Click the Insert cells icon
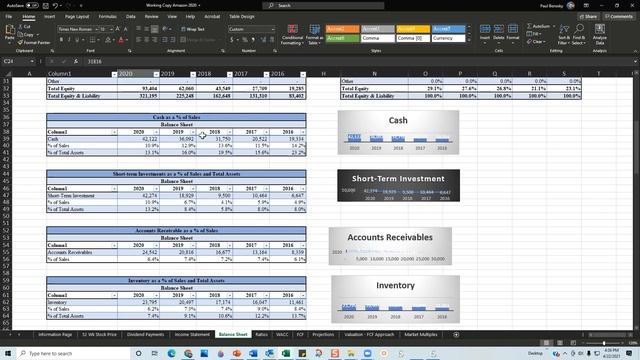The width and height of the screenshot is (640, 360). (x=485, y=29)
